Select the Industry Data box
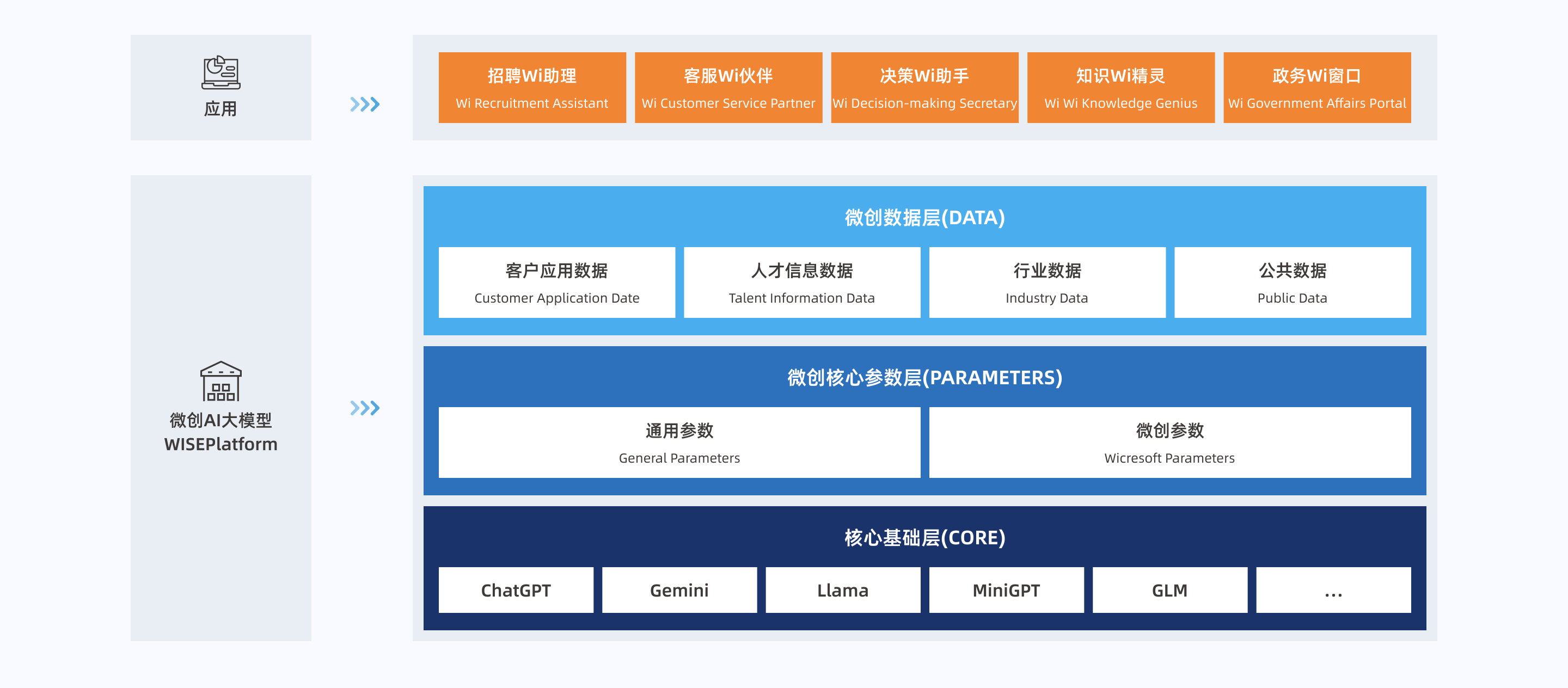 tap(1047, 282)
